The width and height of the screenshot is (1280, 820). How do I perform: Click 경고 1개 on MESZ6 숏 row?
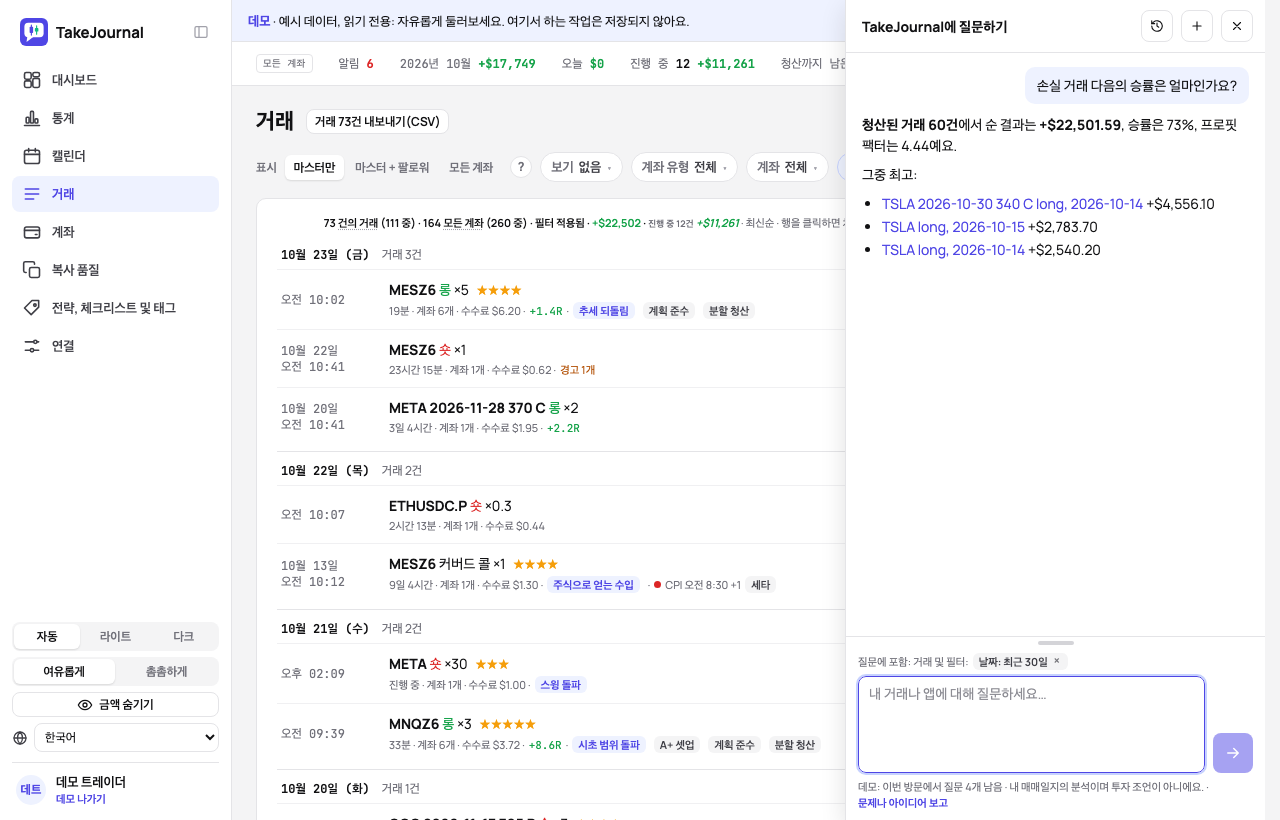coord(578,370)
